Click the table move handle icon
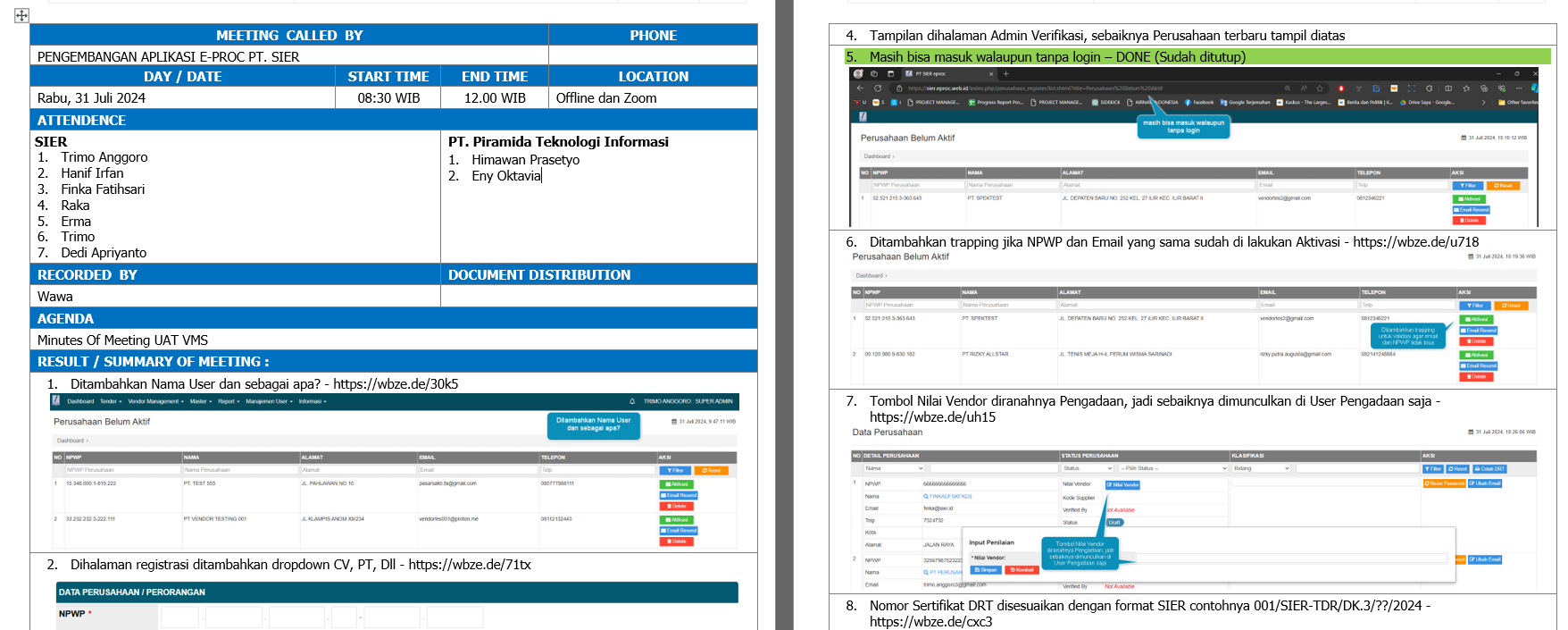 coord(21,15)
